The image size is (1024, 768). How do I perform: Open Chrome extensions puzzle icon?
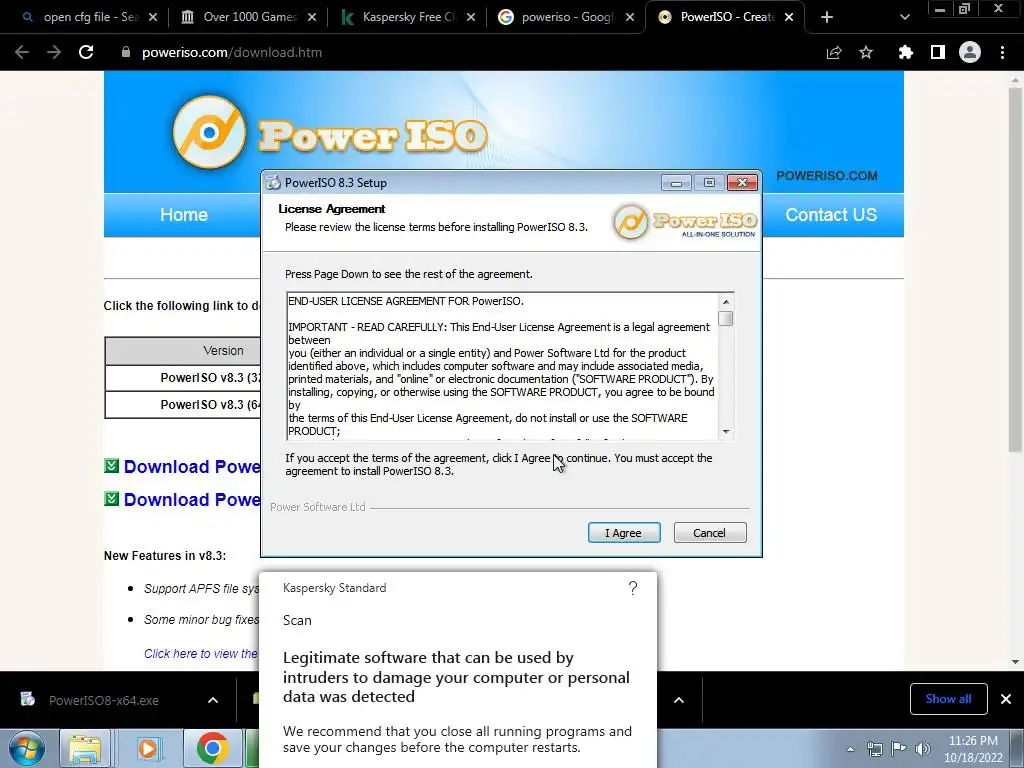pyautogui.click(x=905, y=52)
